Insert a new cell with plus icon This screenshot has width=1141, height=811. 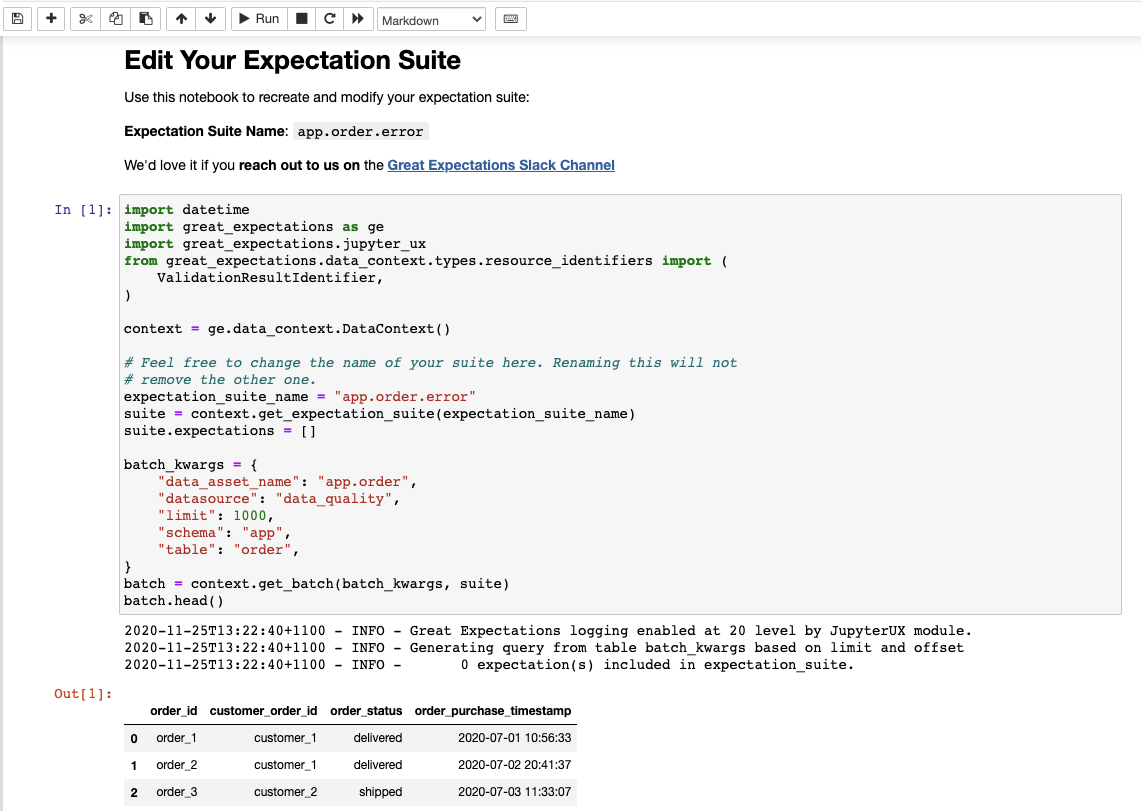(51, 19)
